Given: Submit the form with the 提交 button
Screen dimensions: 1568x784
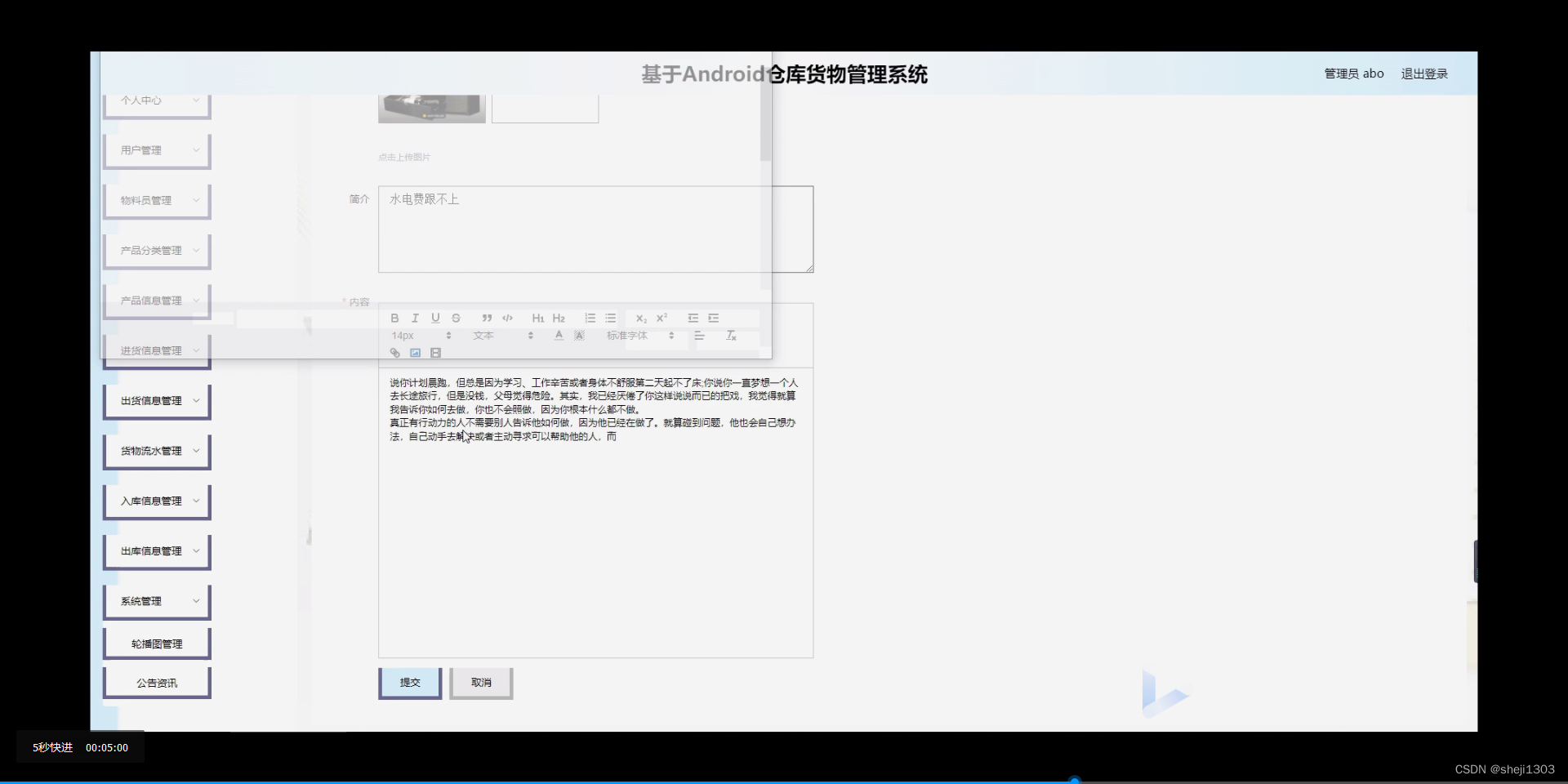Looking at the screenshot, I should coord(409,683).
